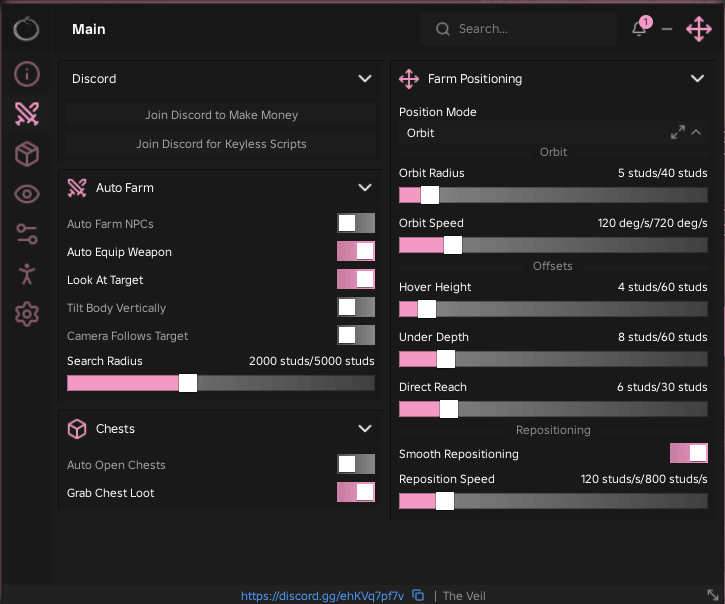Click the Orbit Speed slider handle
Screen dimensions: 725x604
[453, 245]
